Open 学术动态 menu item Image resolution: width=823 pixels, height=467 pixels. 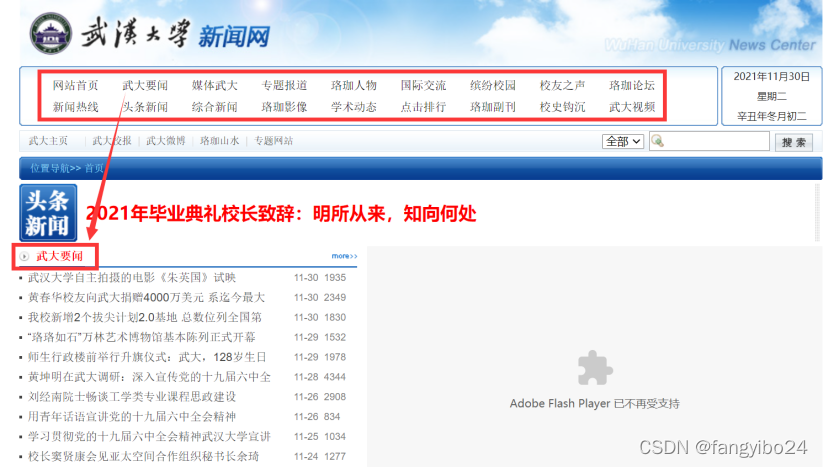tap(354, 107)
